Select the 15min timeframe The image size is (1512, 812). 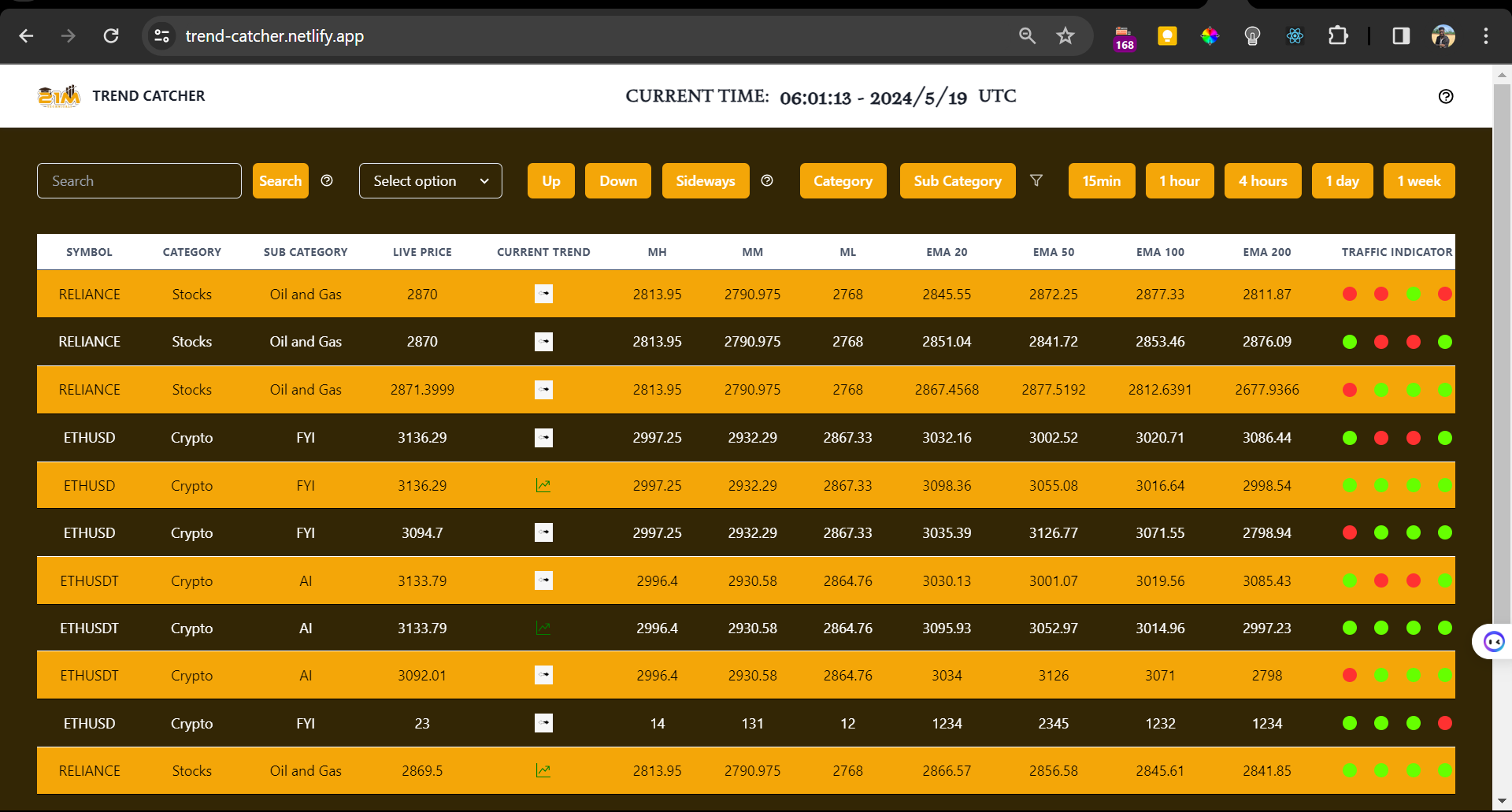point(1101,180)
